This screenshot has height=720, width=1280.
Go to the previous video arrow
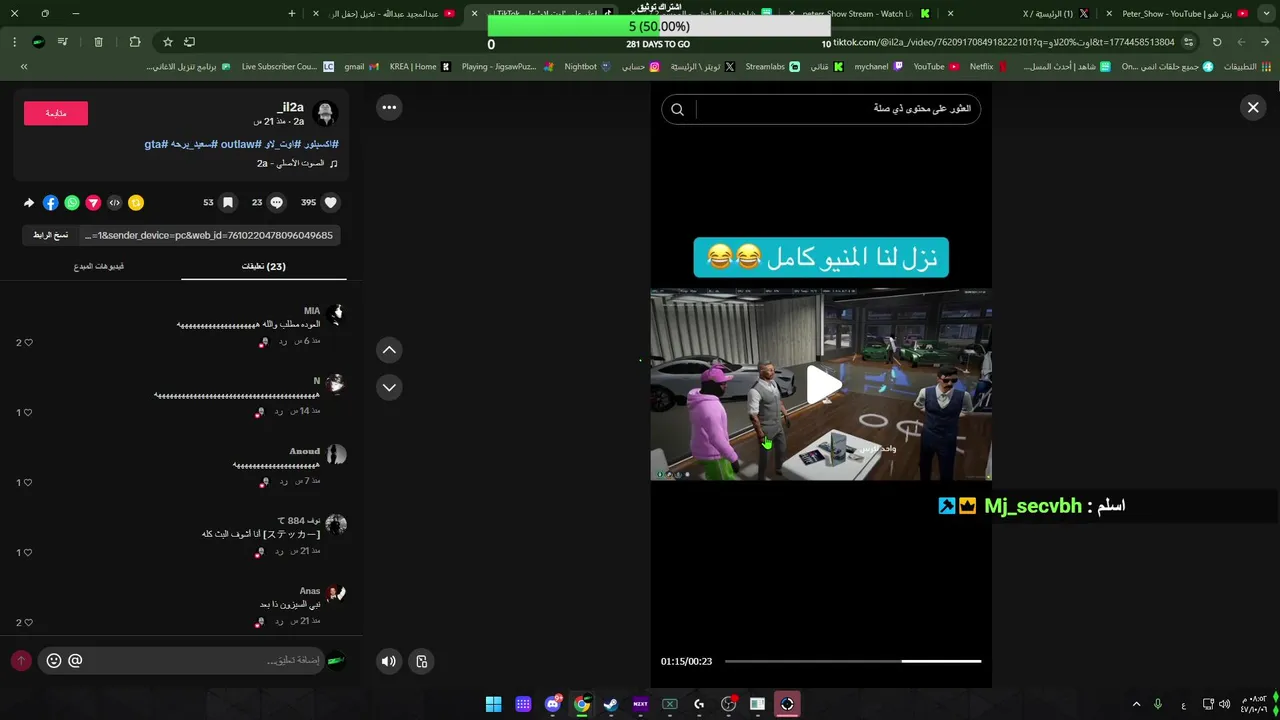389,349
